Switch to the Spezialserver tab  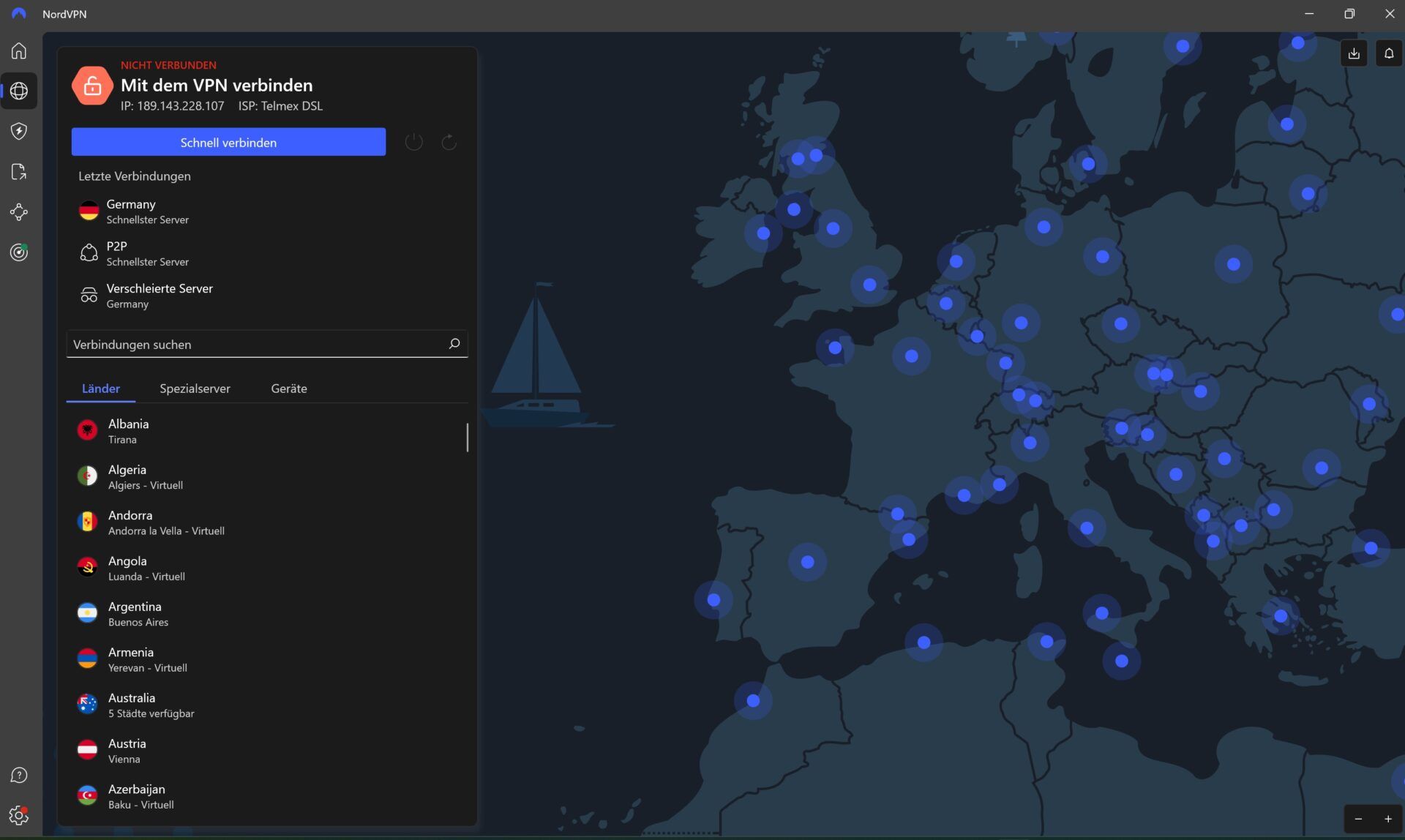[x=195, y=389]
